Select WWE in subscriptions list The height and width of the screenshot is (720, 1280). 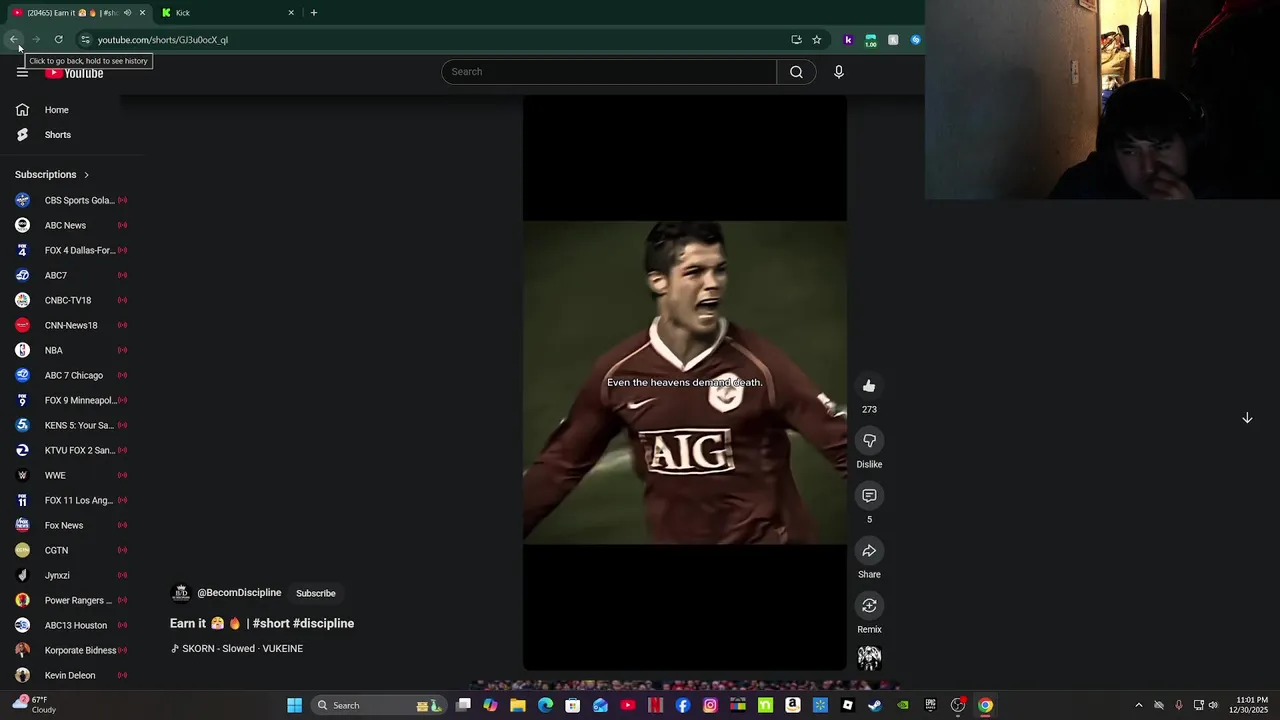[71, 475]
